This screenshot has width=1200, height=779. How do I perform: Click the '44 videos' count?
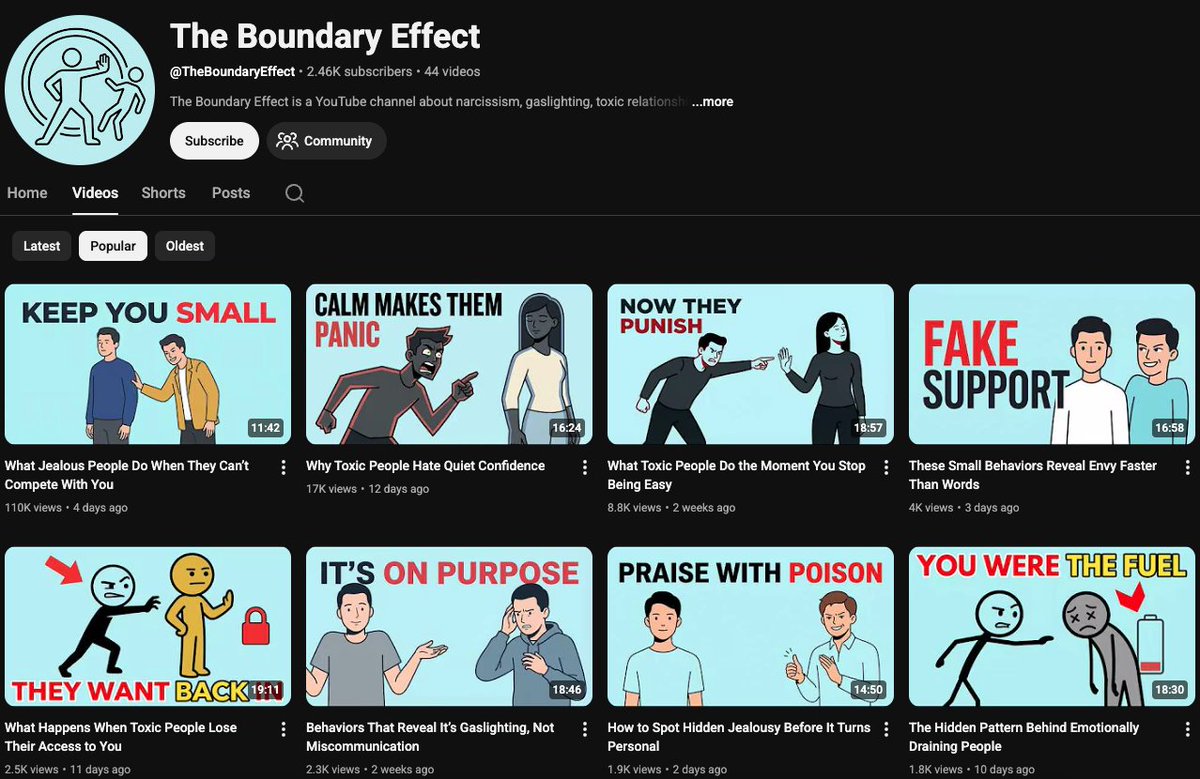(452, 72)
